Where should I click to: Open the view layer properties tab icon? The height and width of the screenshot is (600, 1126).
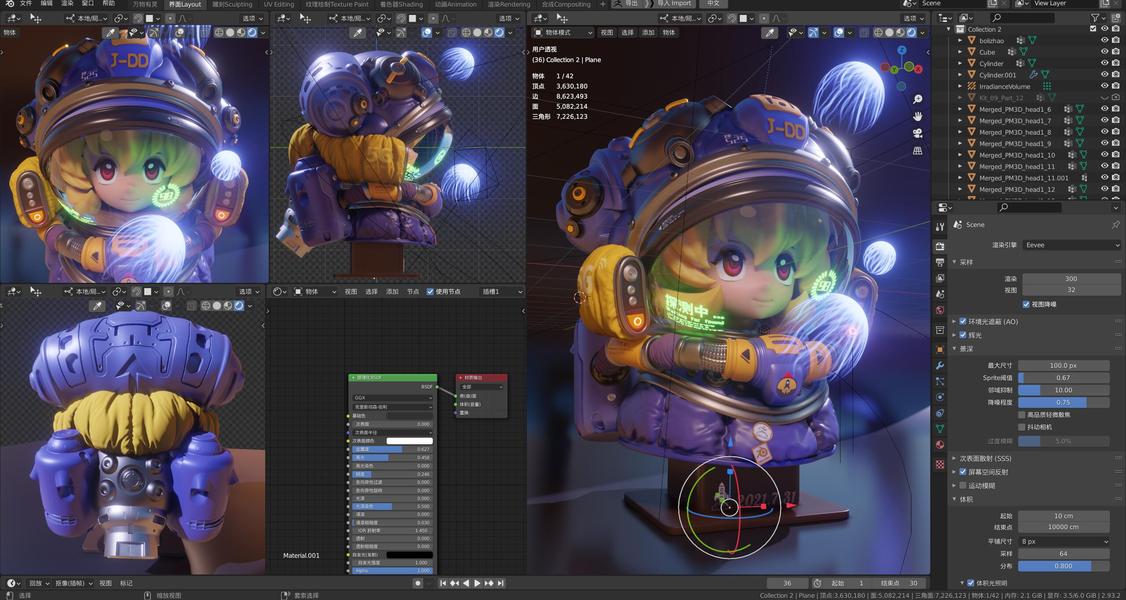pyautogui.click(x=940, y=278)
